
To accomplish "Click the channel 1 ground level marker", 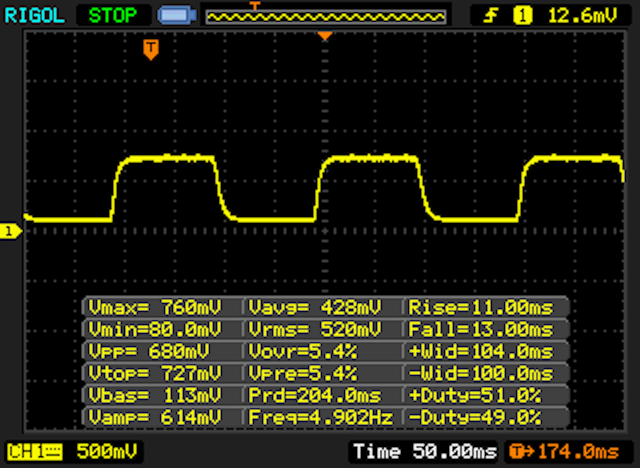I will [11, 231].
